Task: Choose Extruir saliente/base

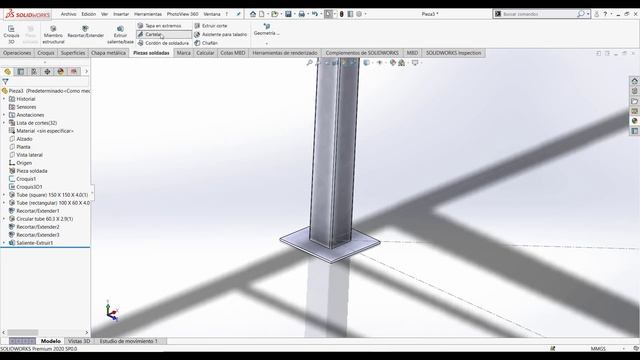Action: coord(120,34)
